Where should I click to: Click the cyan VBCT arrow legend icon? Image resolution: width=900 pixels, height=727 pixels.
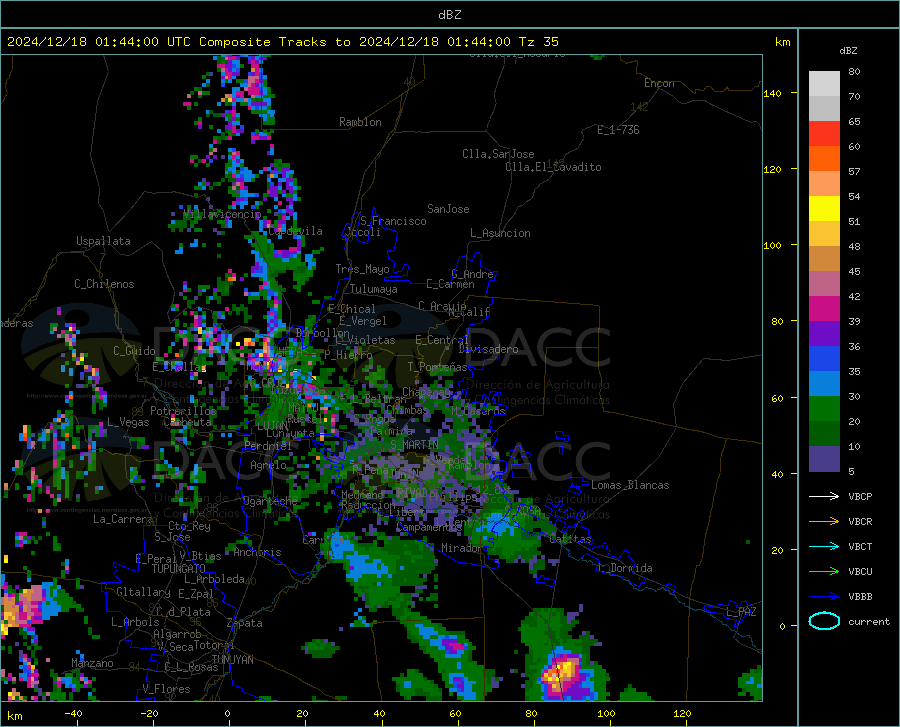(824, 546)
